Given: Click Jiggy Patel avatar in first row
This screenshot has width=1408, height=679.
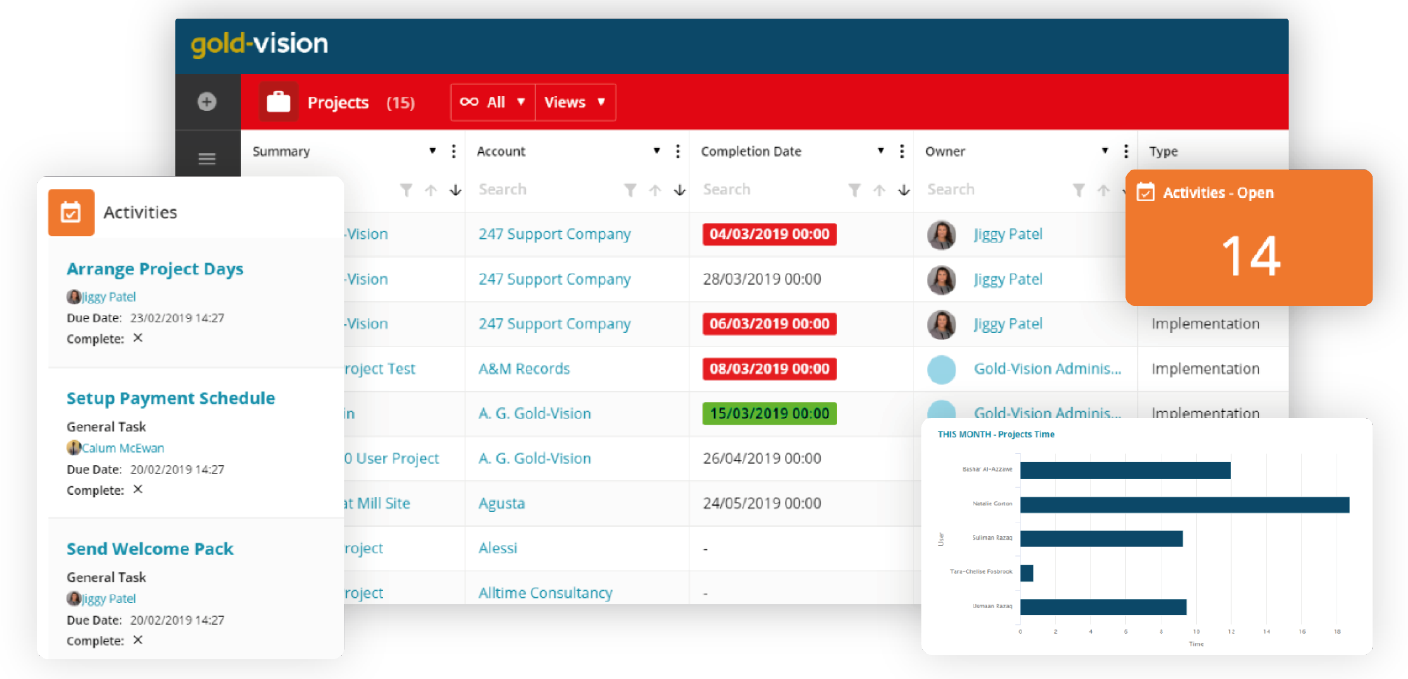Looking at the screenshot, I should coord(941,235).
